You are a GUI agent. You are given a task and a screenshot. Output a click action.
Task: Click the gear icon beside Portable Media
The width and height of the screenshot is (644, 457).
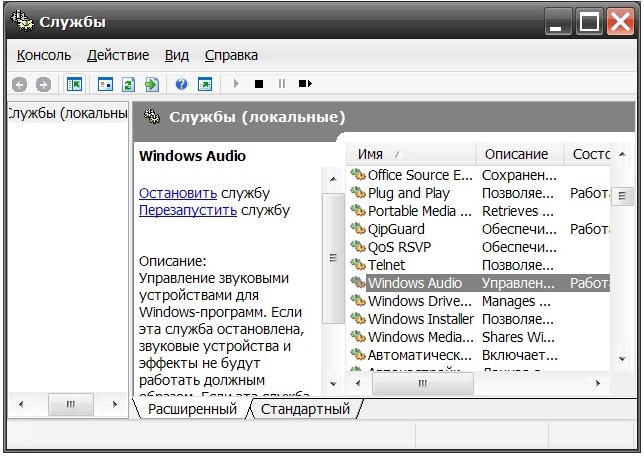pyautogui.click(x=358, y=210)
